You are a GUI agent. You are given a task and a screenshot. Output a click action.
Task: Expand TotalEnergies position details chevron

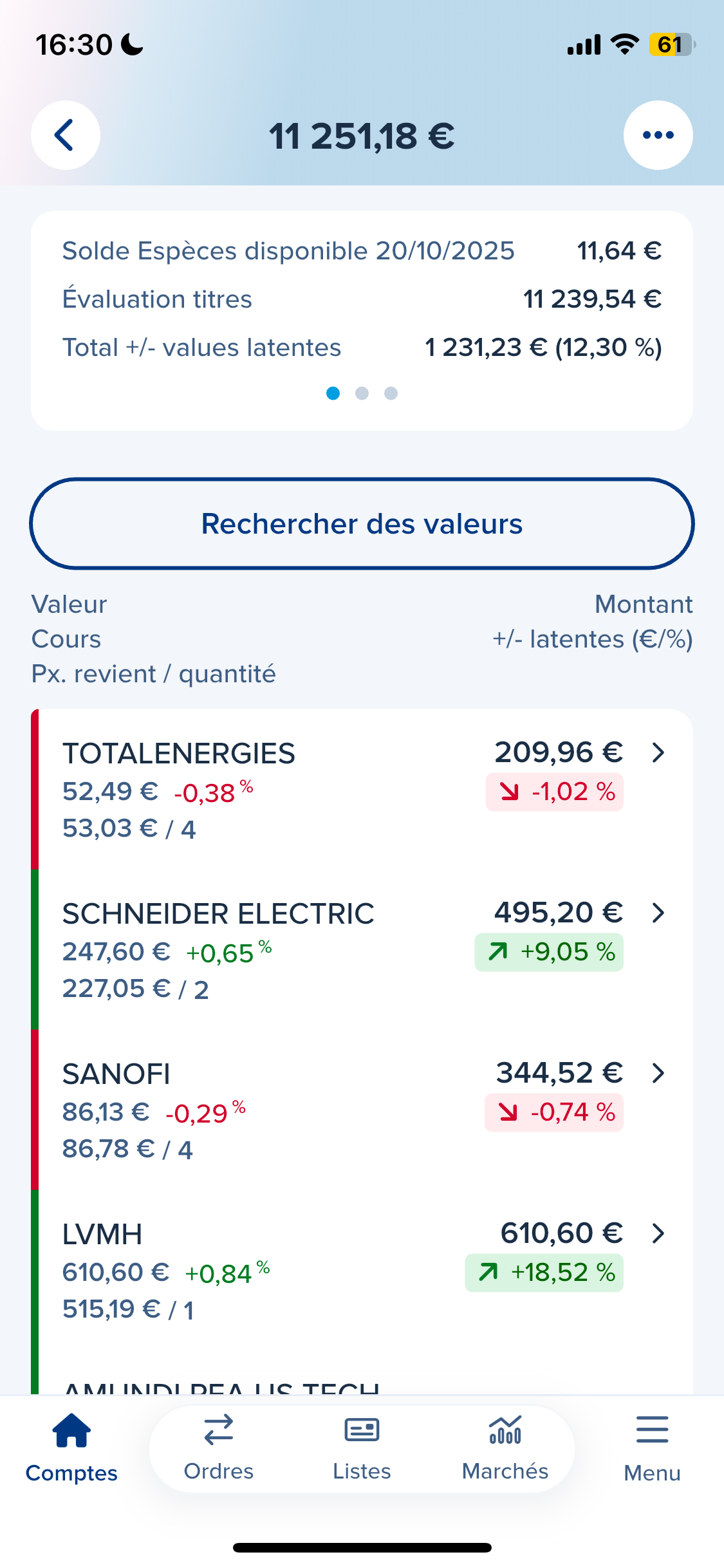pos(658,752)
